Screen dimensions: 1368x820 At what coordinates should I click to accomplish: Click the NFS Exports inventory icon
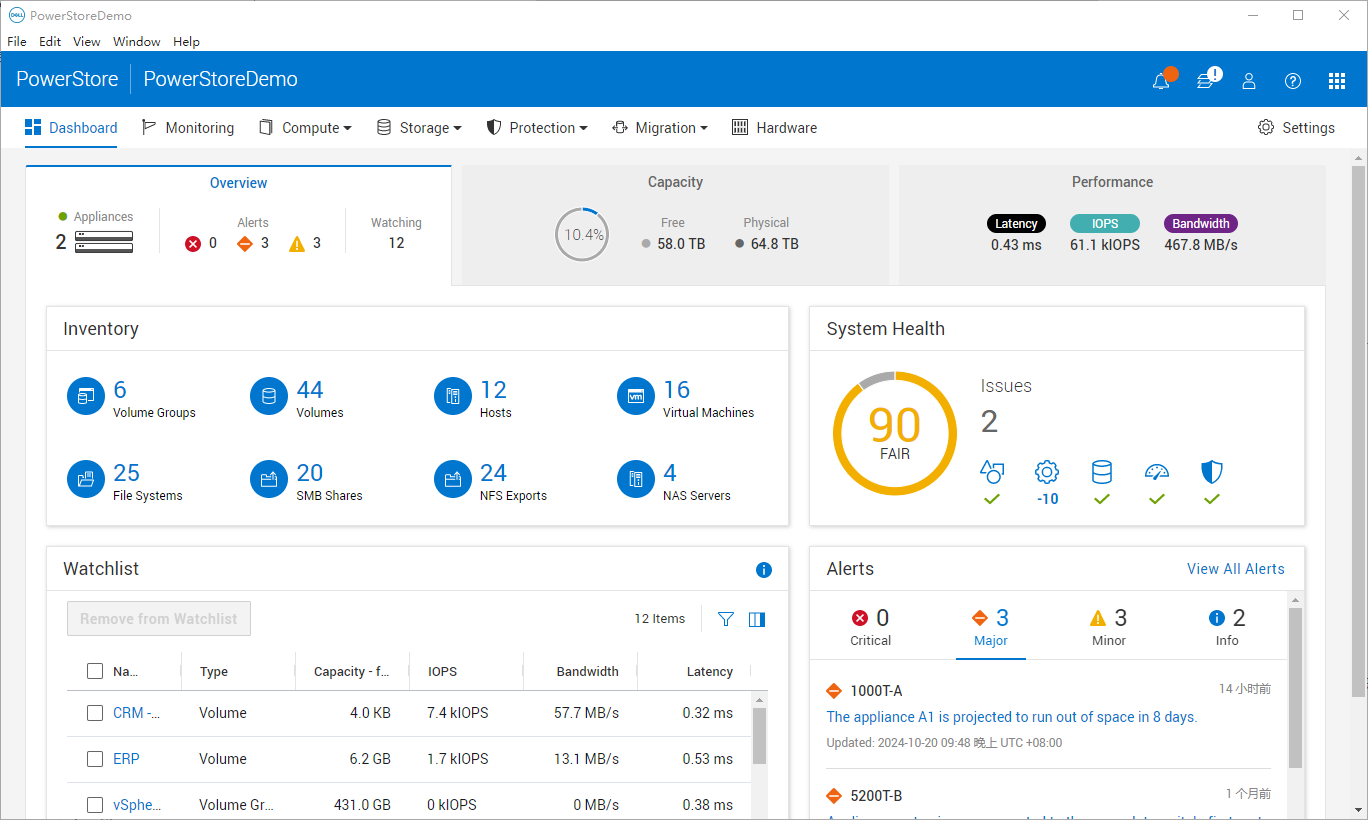tap(453, 480)
